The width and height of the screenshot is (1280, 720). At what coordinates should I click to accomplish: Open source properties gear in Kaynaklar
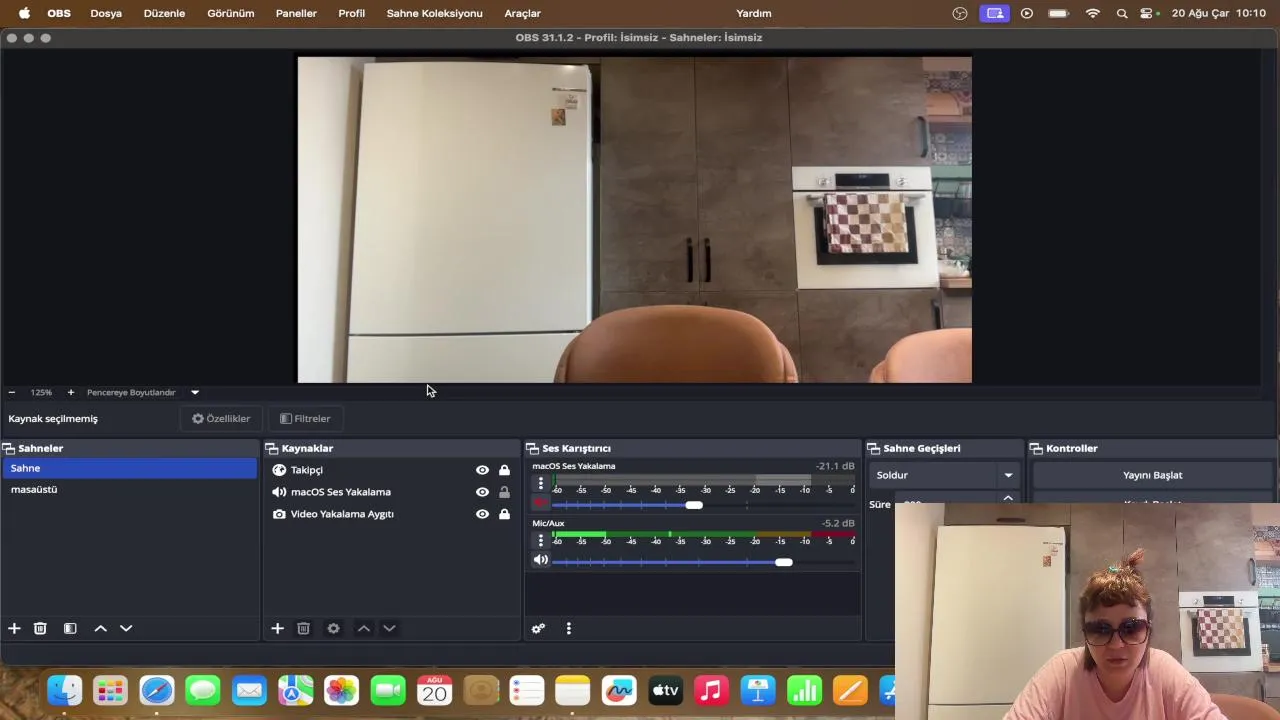click(x=333, y=628)
